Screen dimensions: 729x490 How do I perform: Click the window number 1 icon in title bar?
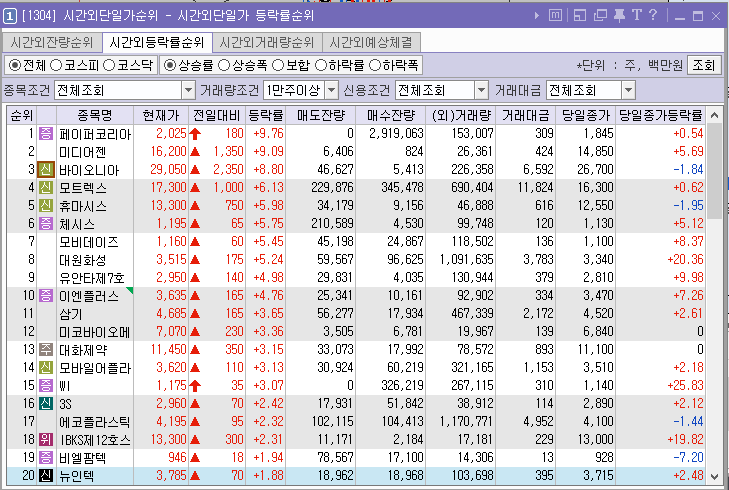10,16
